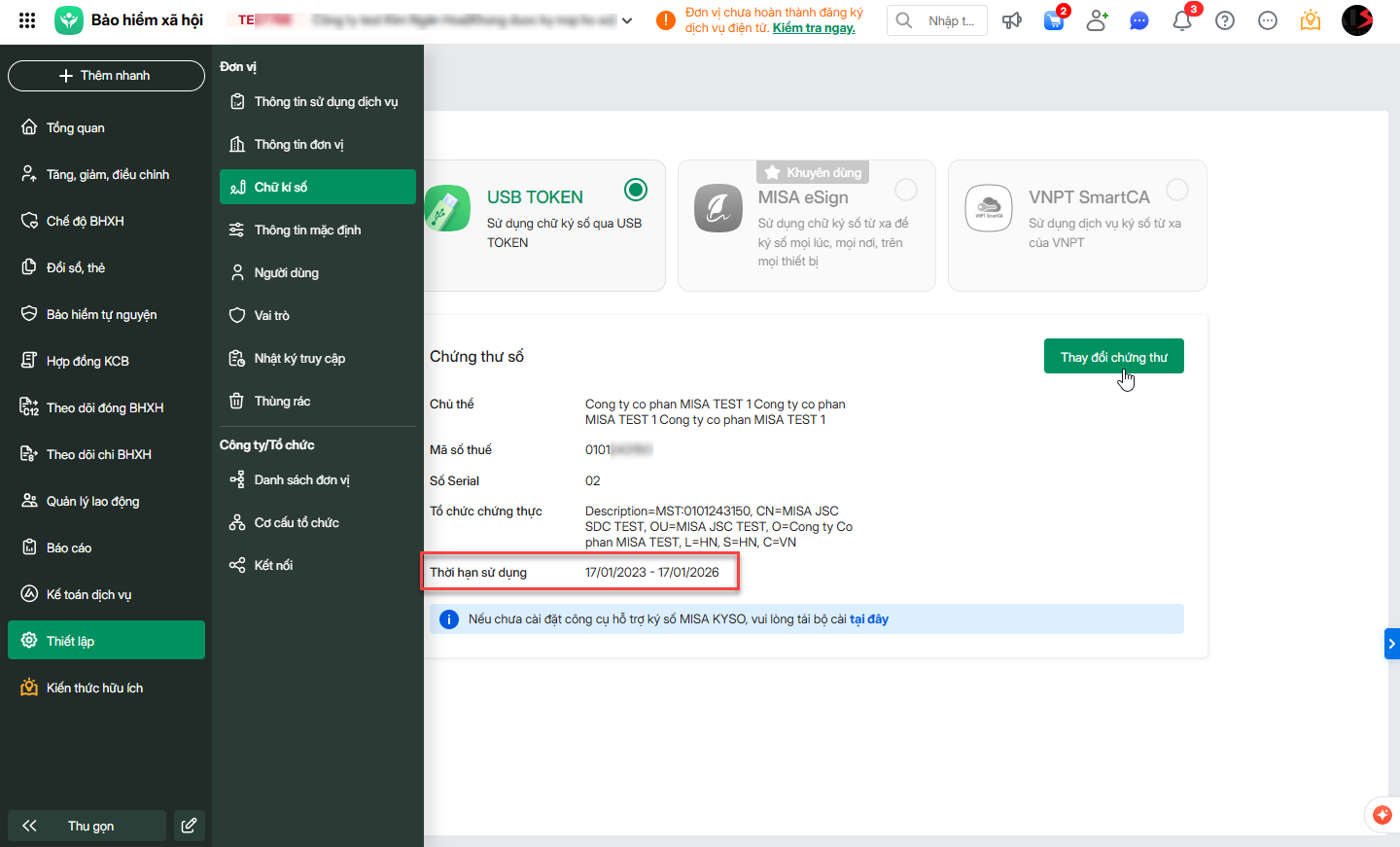Select the VNPT SmartCA radio button
Screen dimensions: 1400x847
(x=1177, y=190)
